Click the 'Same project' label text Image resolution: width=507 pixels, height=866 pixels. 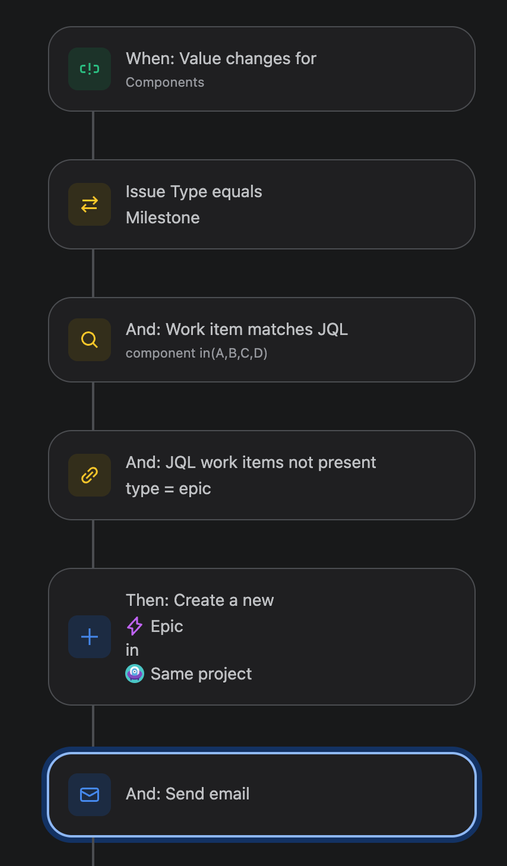tap(201, 674)
